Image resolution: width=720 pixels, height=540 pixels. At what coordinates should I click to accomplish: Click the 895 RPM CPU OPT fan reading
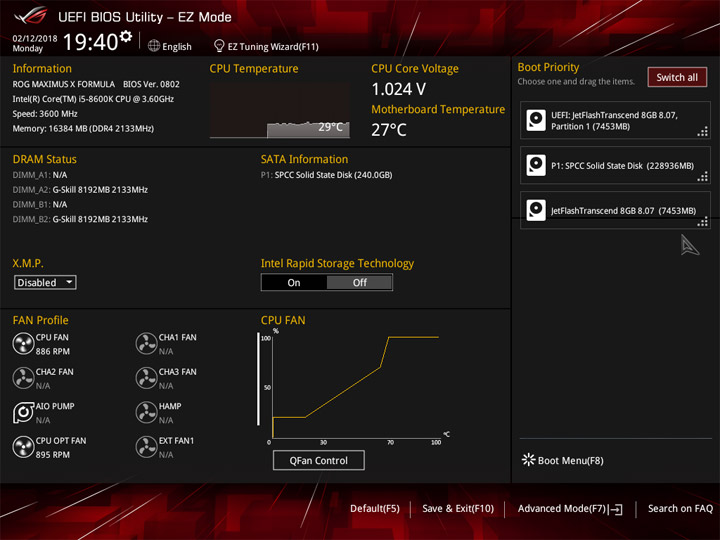[53, 455]
